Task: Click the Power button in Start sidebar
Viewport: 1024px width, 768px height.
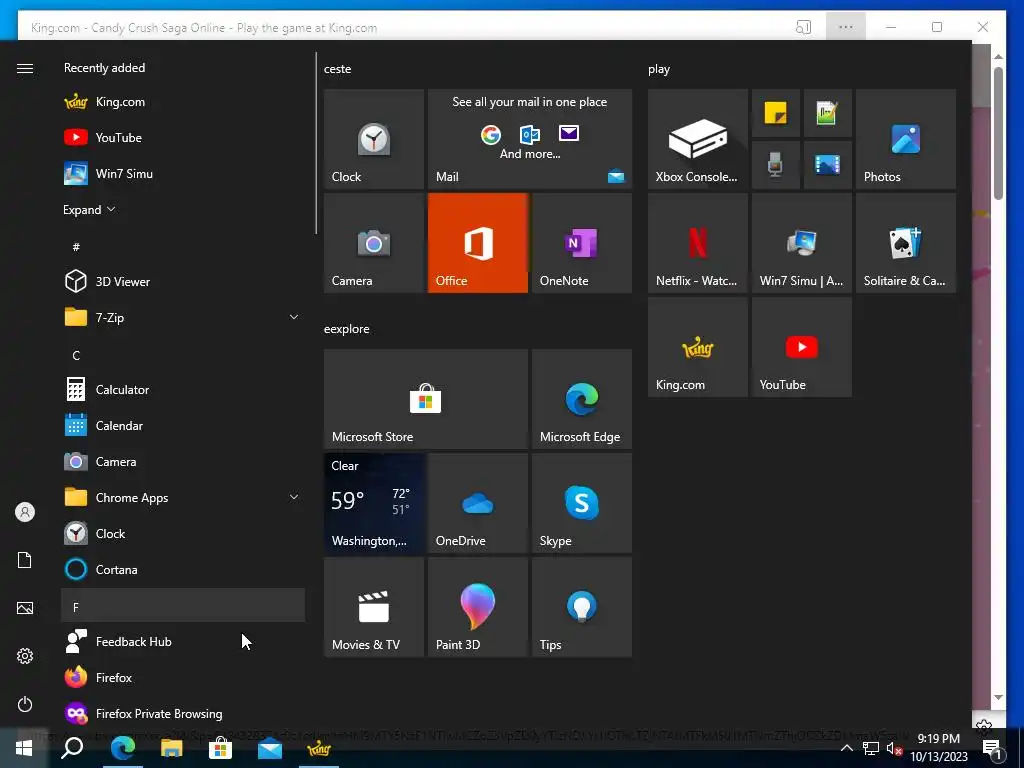Action: coord(25,704)
